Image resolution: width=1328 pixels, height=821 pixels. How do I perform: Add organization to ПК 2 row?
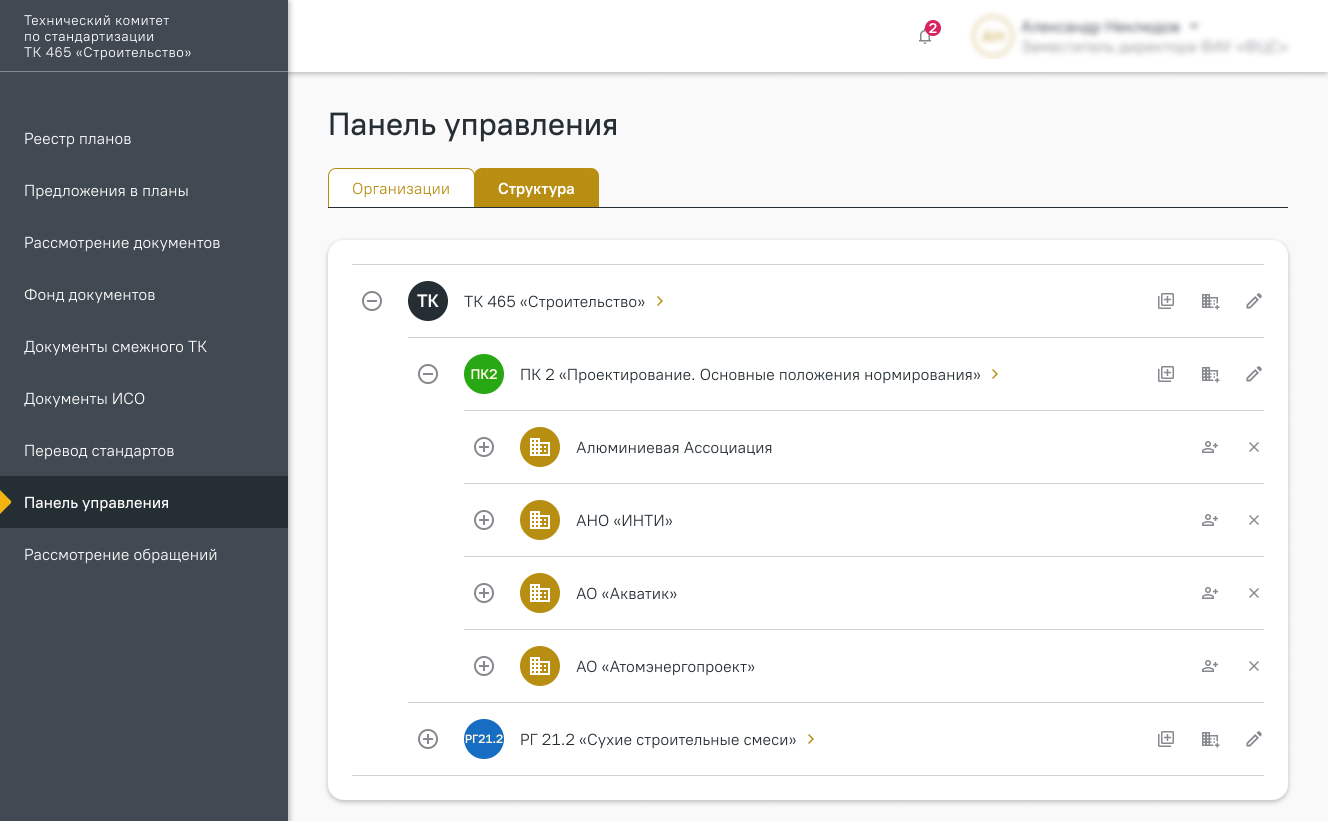tap(1210, 374)
